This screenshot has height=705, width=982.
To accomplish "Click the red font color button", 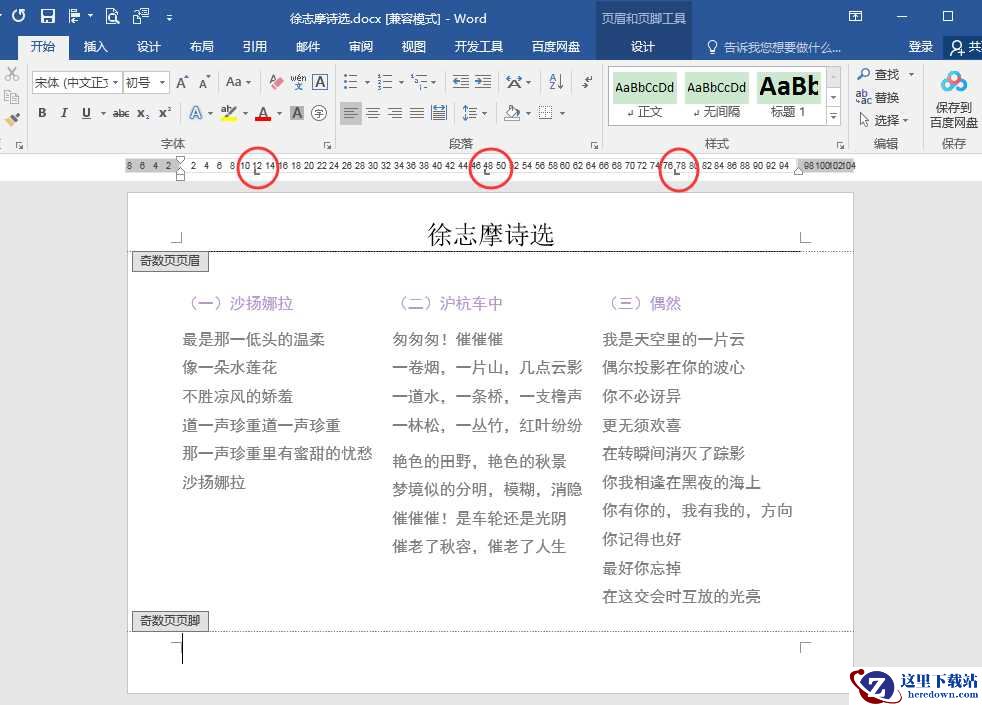I will 263,113.
